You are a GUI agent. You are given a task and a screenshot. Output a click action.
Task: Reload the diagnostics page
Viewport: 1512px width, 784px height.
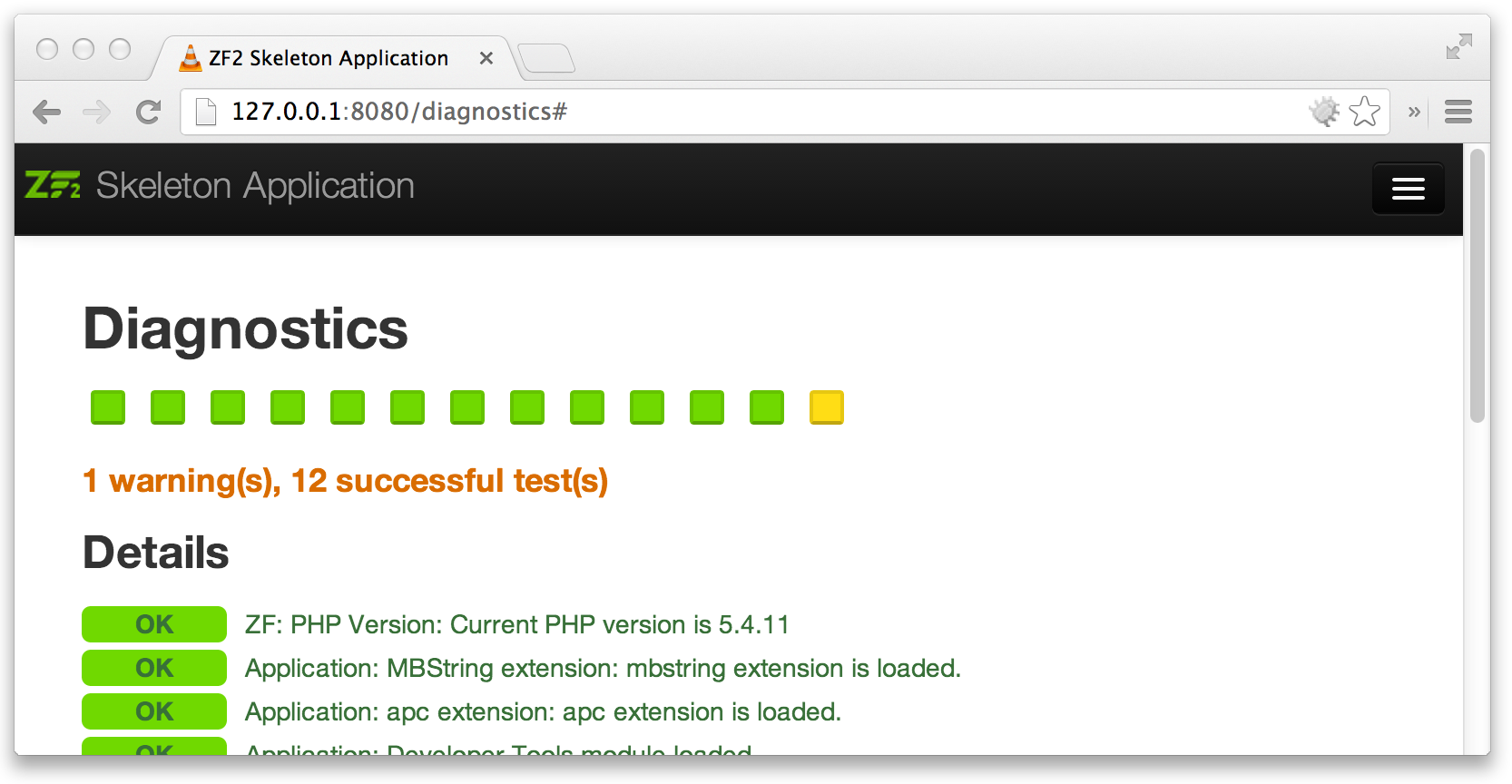point(148,112)
